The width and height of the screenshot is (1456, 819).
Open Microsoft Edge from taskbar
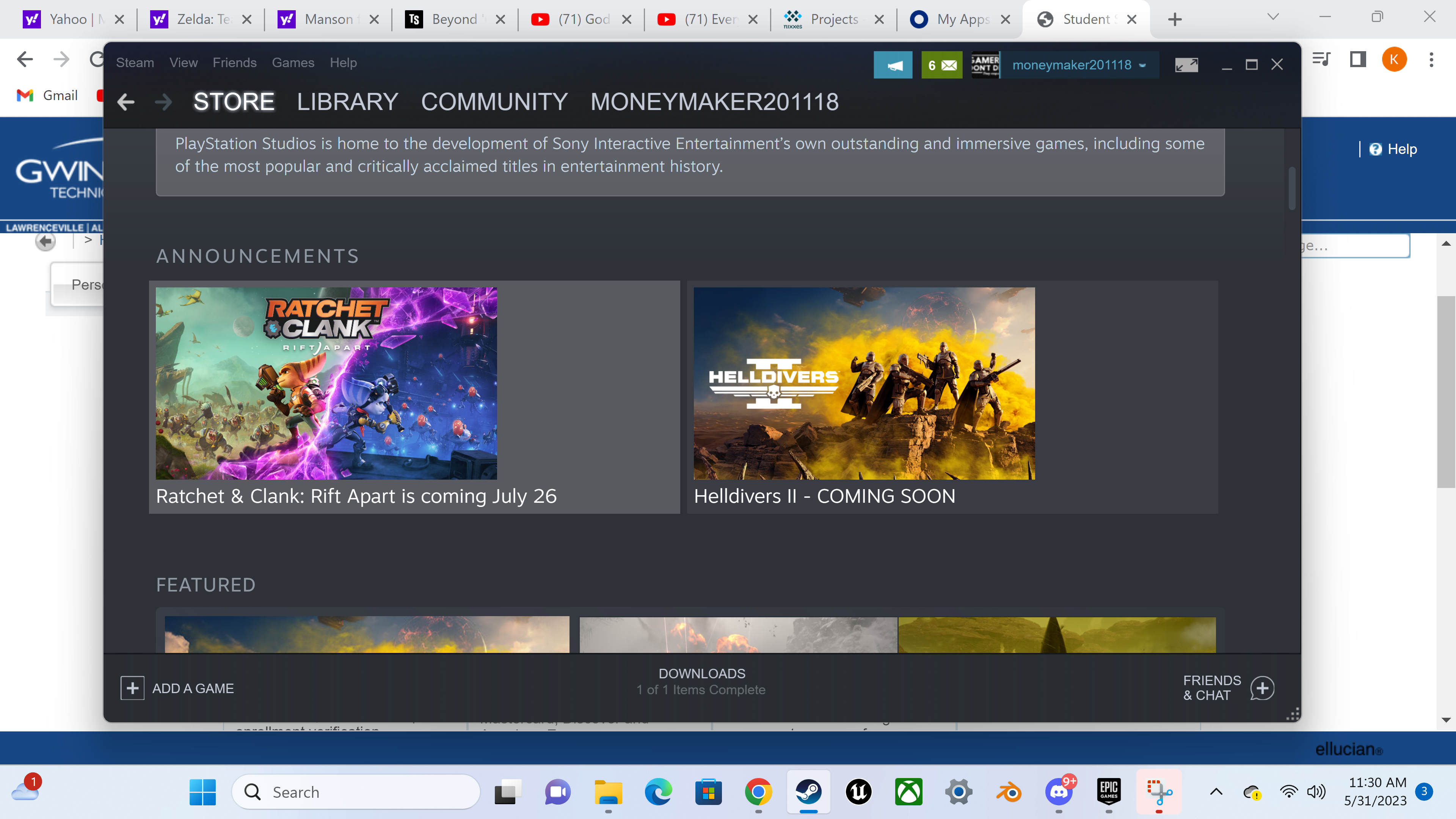point(659,792)
